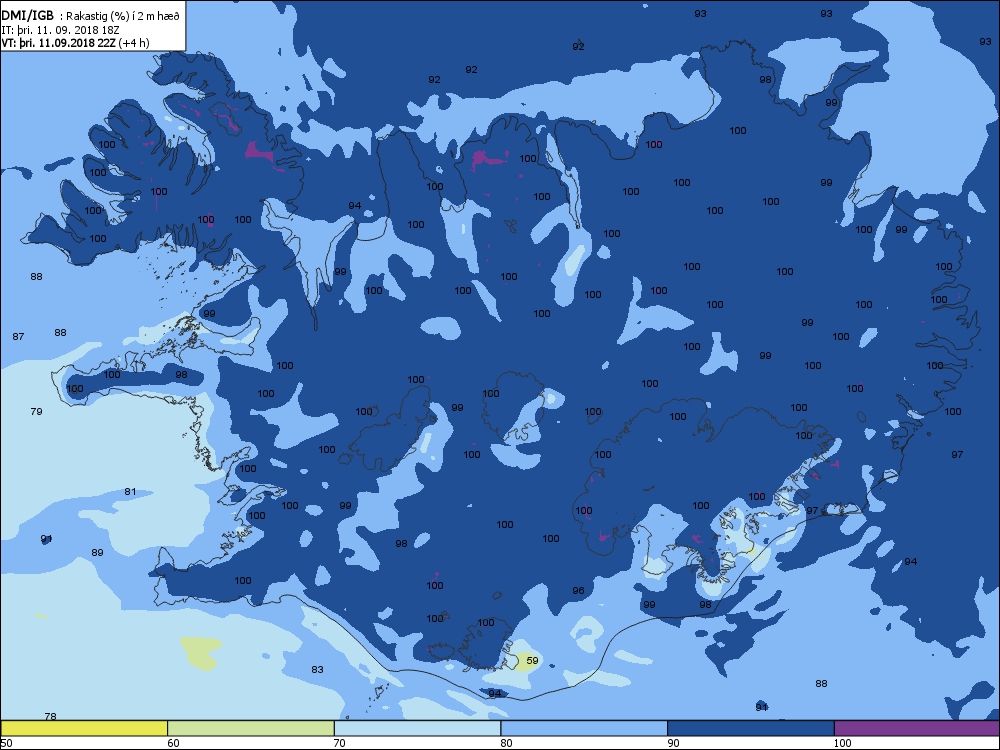Image resolution: width=1000 pixels, height=750 pixels.
Task: Click the legend scale label 90
Action: coord(673,743)
